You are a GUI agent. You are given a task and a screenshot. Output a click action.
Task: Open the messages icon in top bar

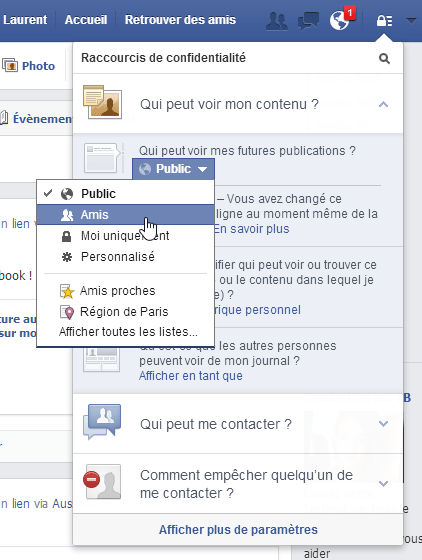tap(308, 21)
